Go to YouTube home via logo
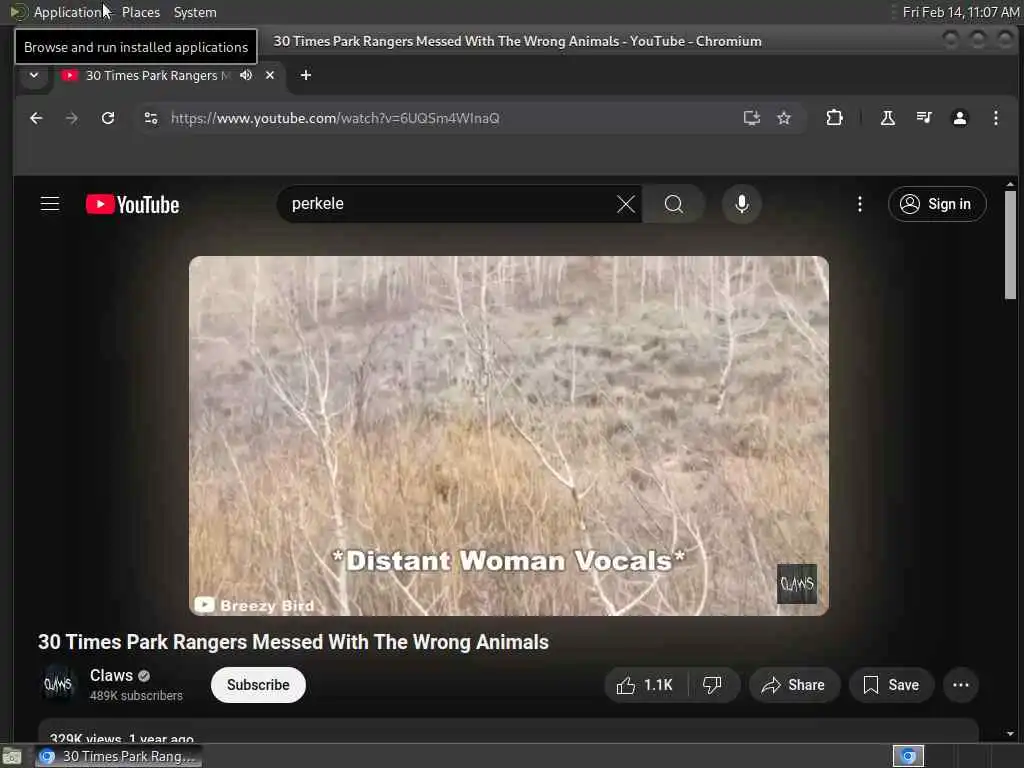The width and height of the screenshot is (1024, 768). [133, 204]
